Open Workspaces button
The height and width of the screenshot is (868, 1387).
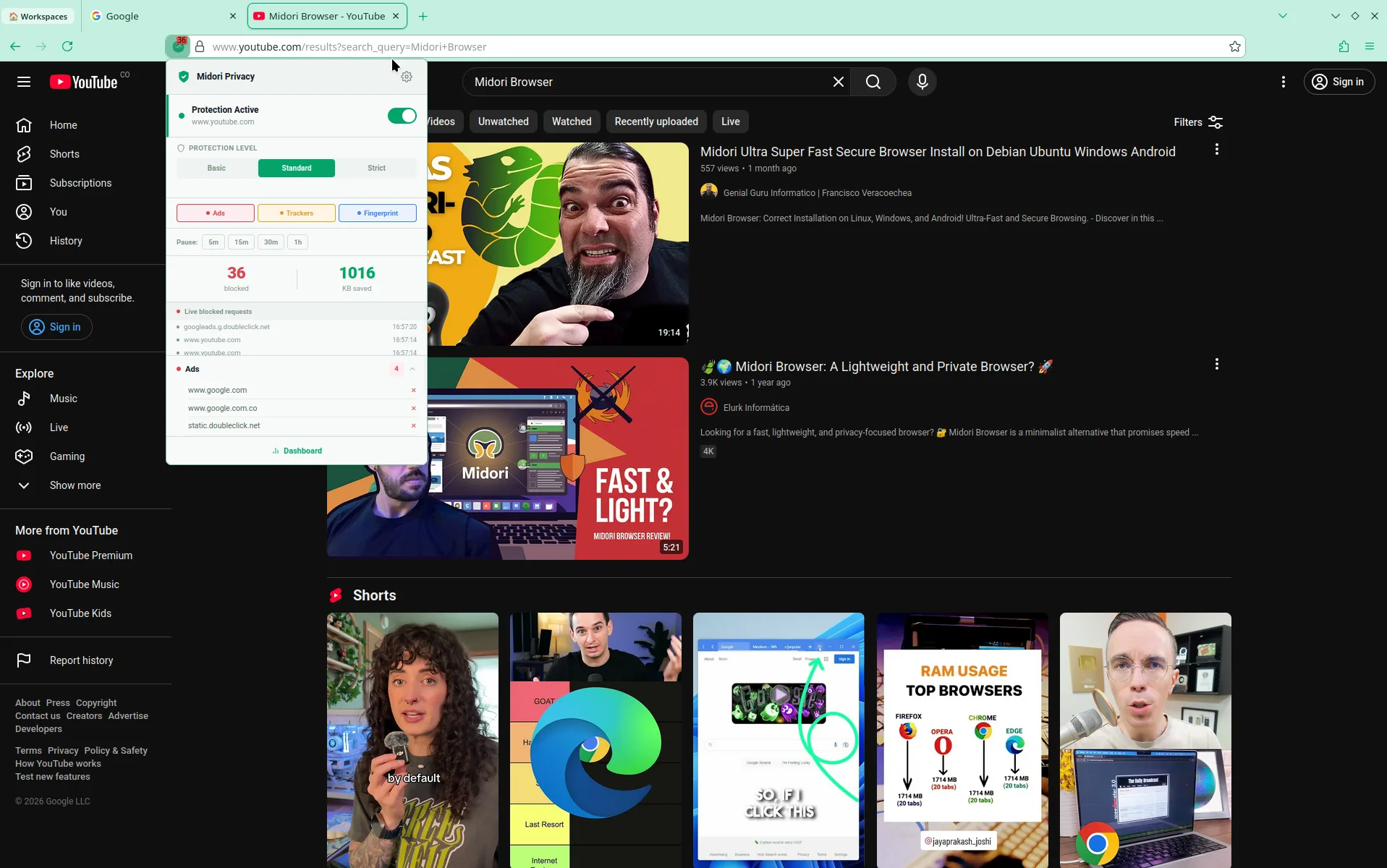tap(38, 16)
